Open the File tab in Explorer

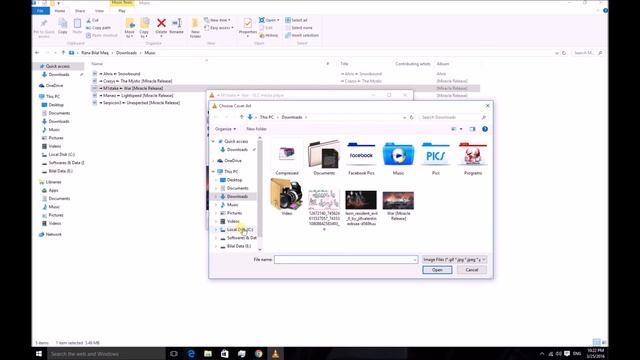[x=40, y=11]
